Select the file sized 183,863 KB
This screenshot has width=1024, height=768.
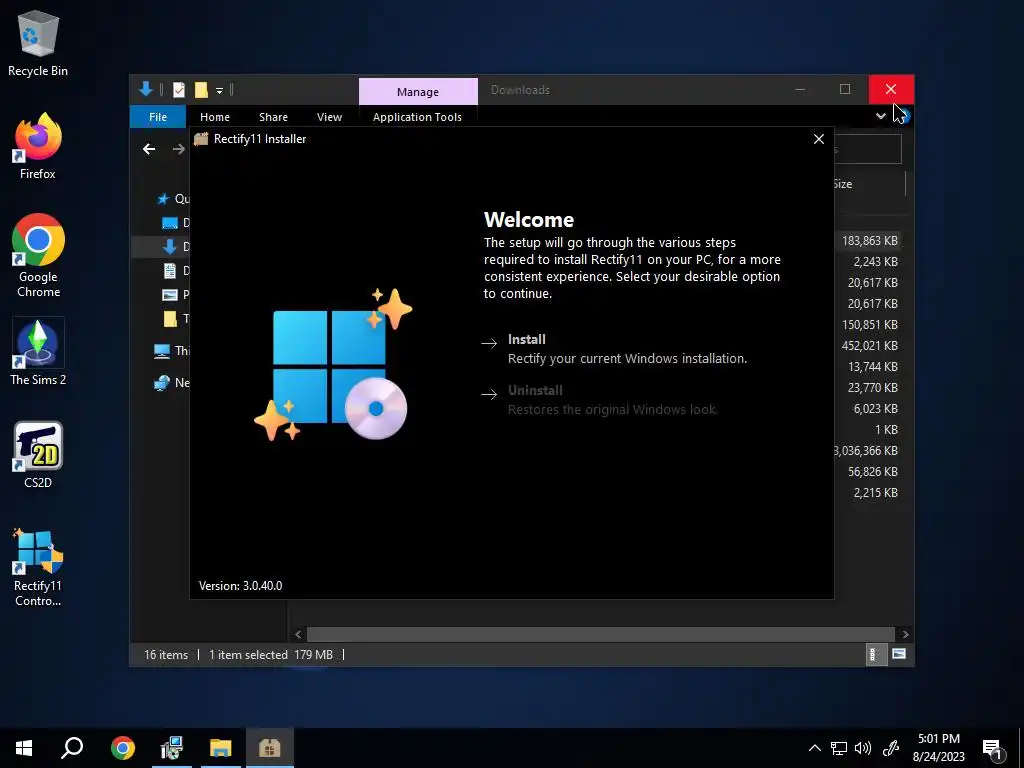[869, 241]
